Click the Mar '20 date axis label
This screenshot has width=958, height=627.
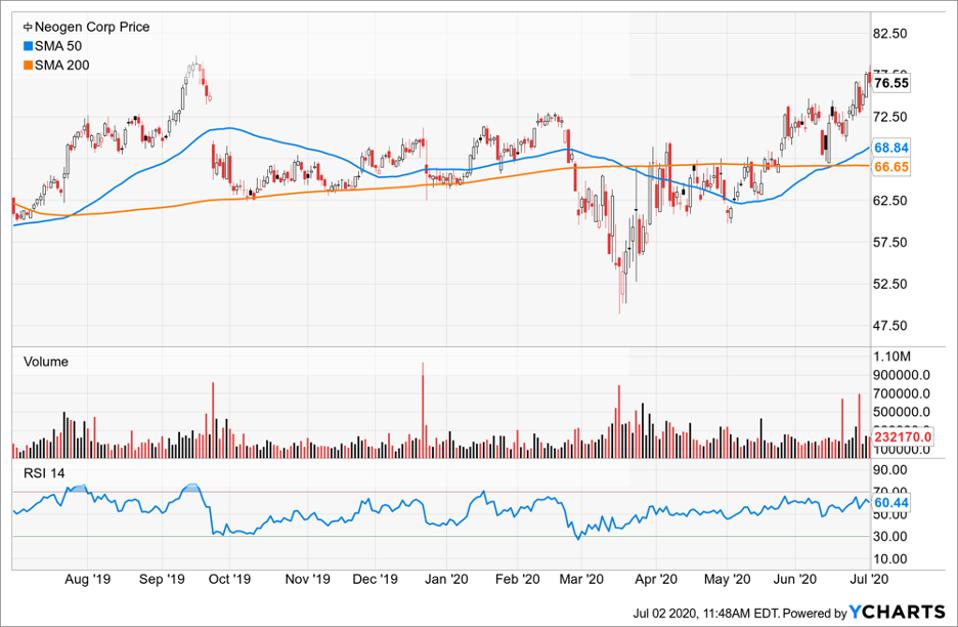(582, 579)
